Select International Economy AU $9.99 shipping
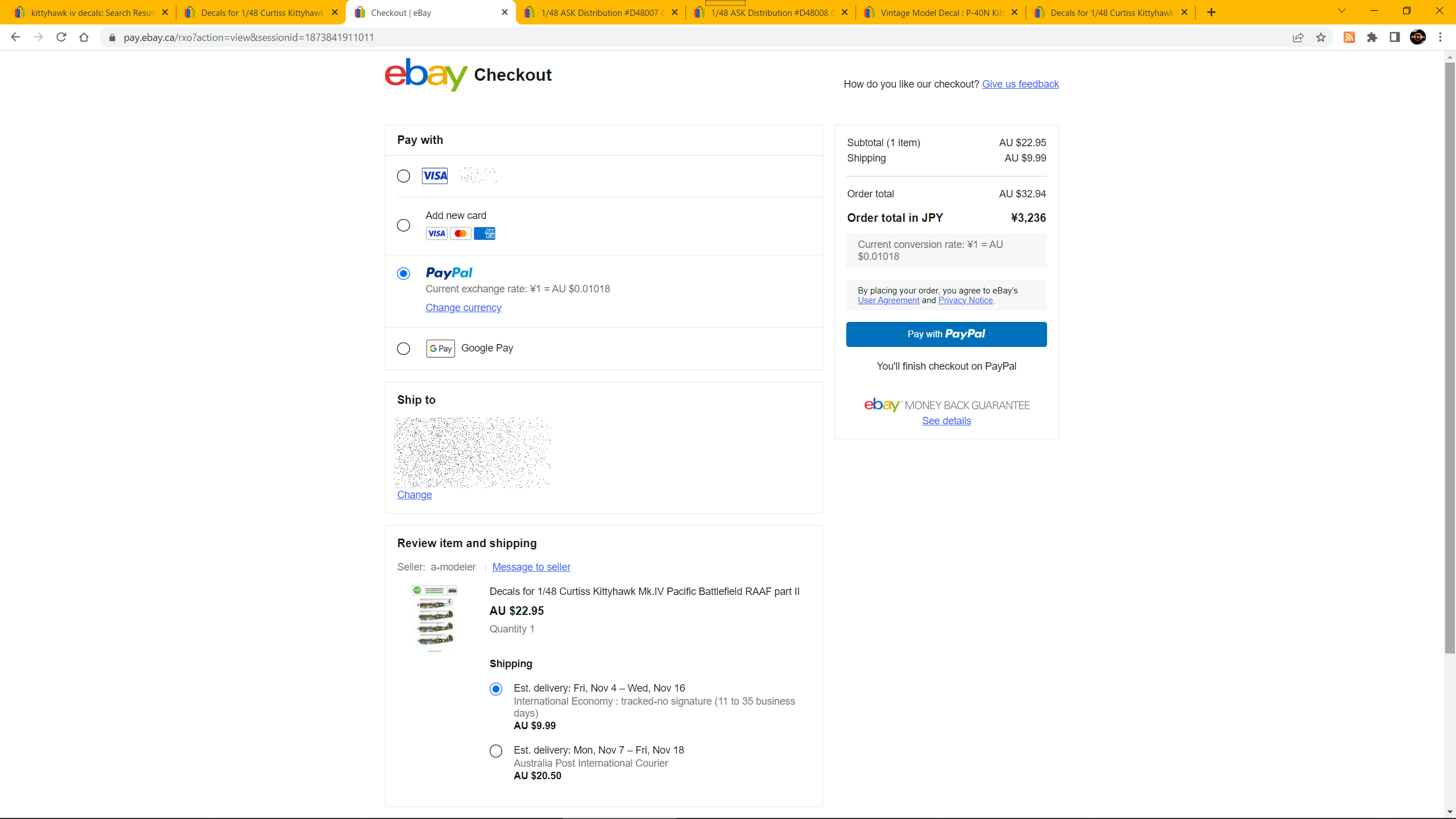 496,689
